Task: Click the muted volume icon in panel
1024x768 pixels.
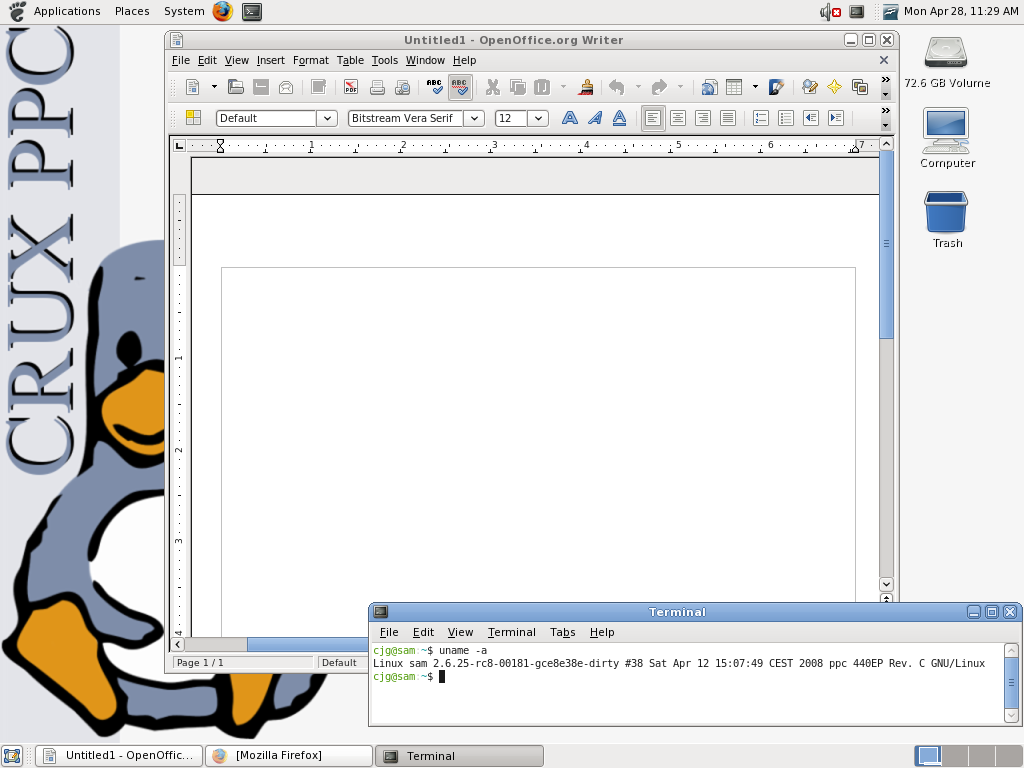Action: pyautogui.click(x=830, y=11)
